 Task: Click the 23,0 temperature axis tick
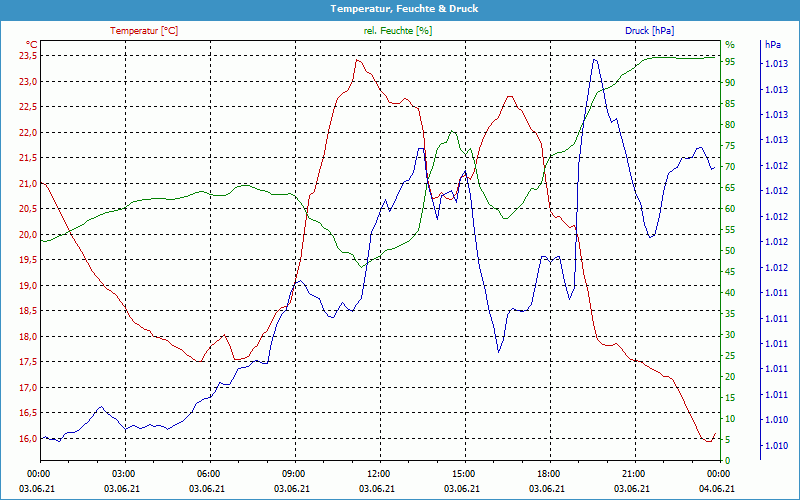point(28,82)
